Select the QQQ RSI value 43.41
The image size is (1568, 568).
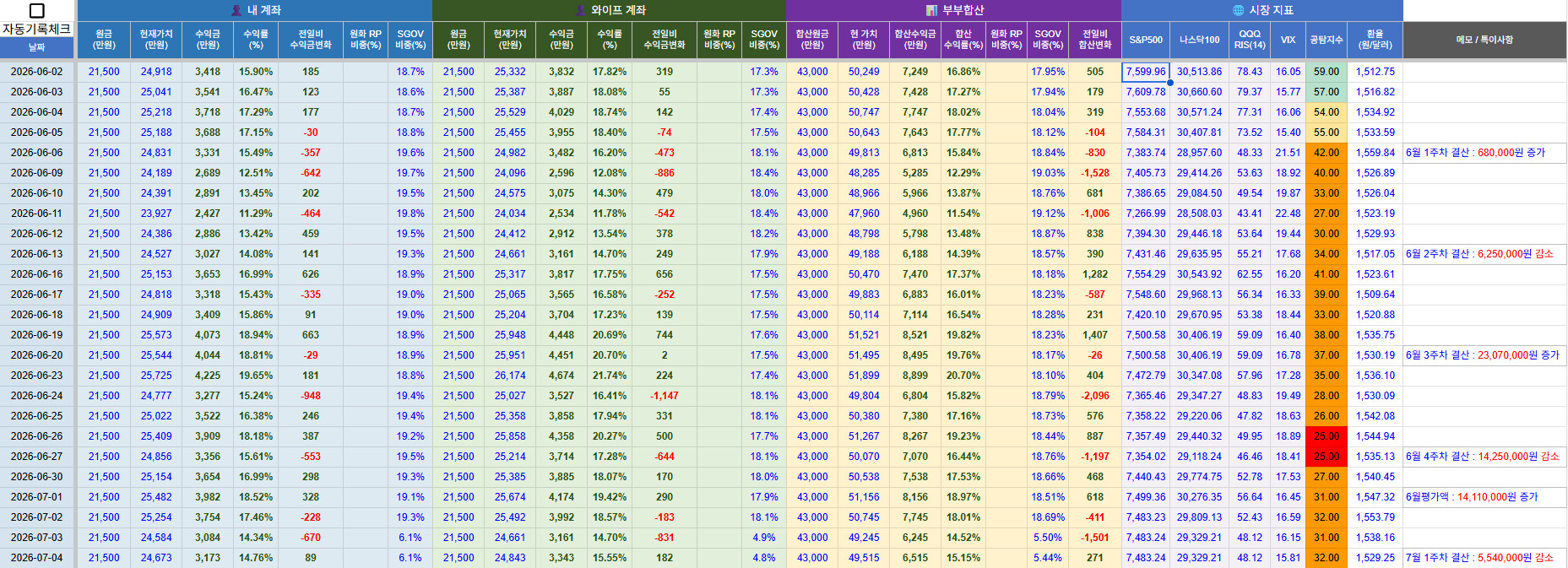pyautogui.click(x=1250, y=214)
